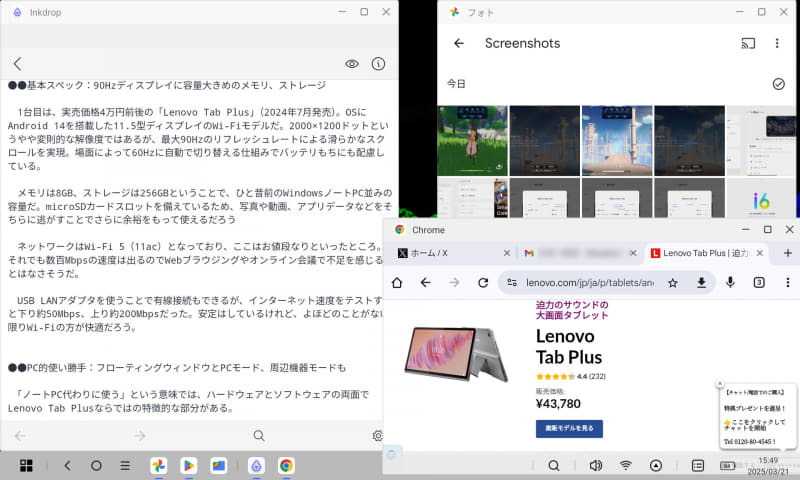The image size is (800, 480).
Task: Click the lenovo.com address bar
Action: click(590, 283)
